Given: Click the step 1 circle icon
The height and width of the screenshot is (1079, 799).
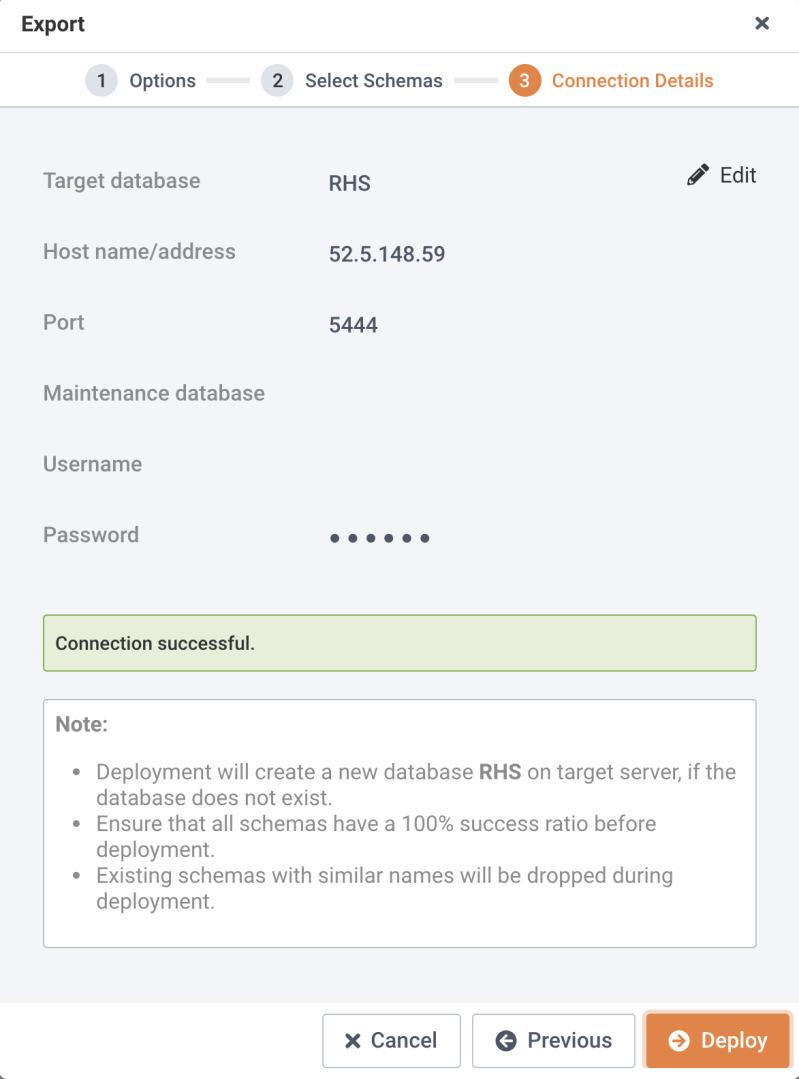Looking at the screenshot, I should [101, 81].
